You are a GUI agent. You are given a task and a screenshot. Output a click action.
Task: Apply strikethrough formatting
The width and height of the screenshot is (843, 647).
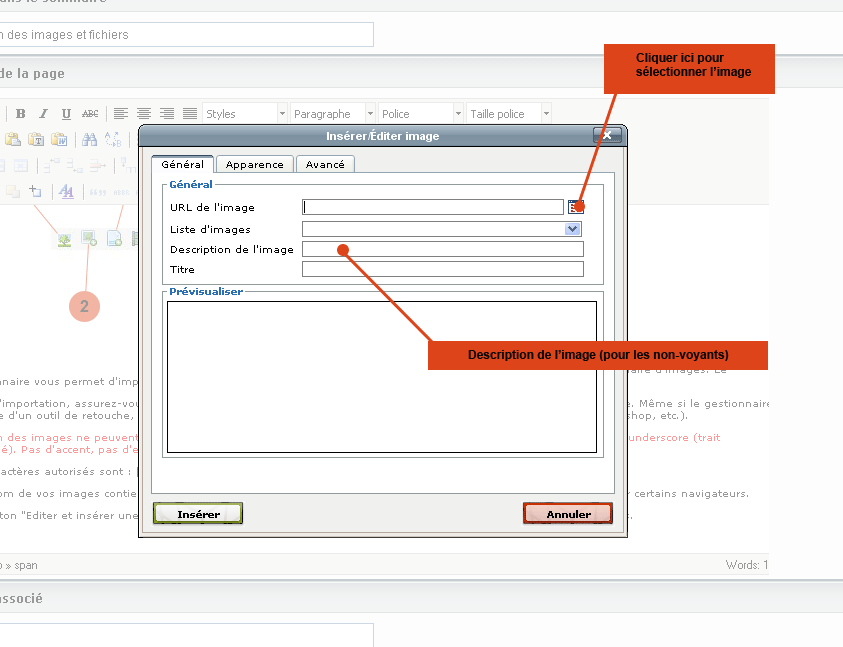point(90,114)
